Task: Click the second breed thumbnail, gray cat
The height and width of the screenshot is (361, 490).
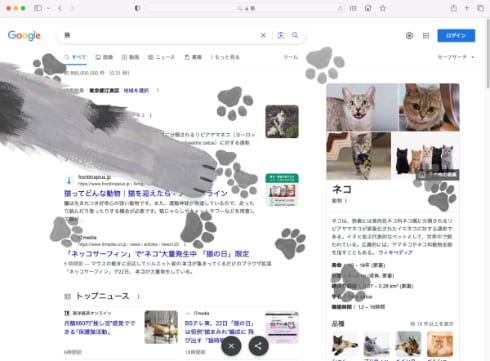Action: tap(376, 344)
